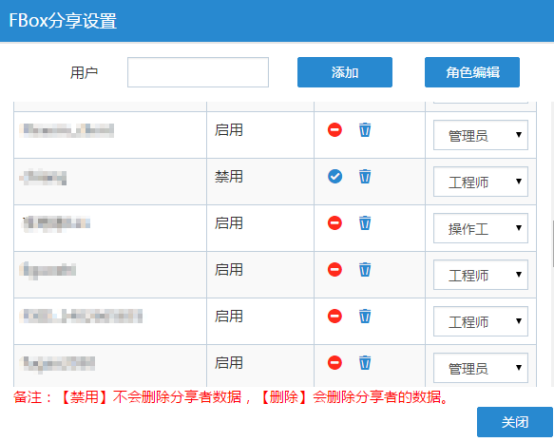Viewport: 554px width, 442px height.
Task: Disable sharing for the bottom 管理员 row
Action: click(335, 363)
